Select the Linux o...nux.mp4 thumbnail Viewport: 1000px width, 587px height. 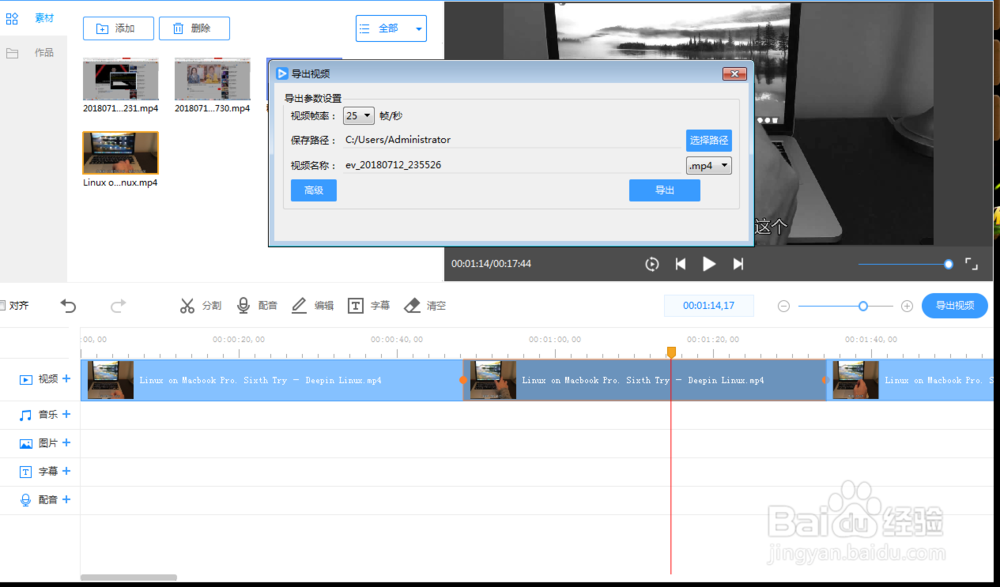pyautogui.click(x=121, y=153)
